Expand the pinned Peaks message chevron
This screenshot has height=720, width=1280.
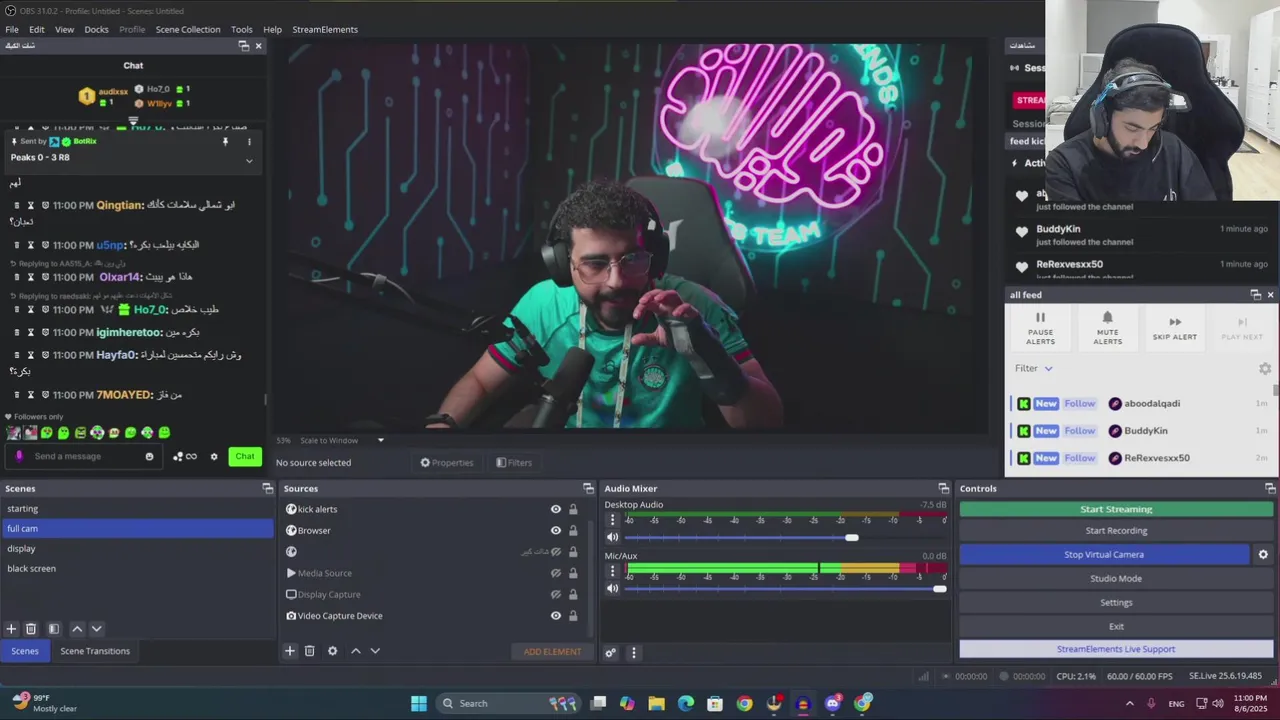click(249, 160)
